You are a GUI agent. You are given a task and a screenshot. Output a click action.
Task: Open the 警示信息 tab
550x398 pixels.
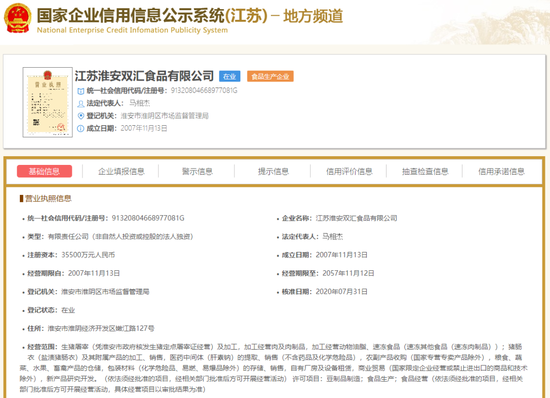(197, 171)
